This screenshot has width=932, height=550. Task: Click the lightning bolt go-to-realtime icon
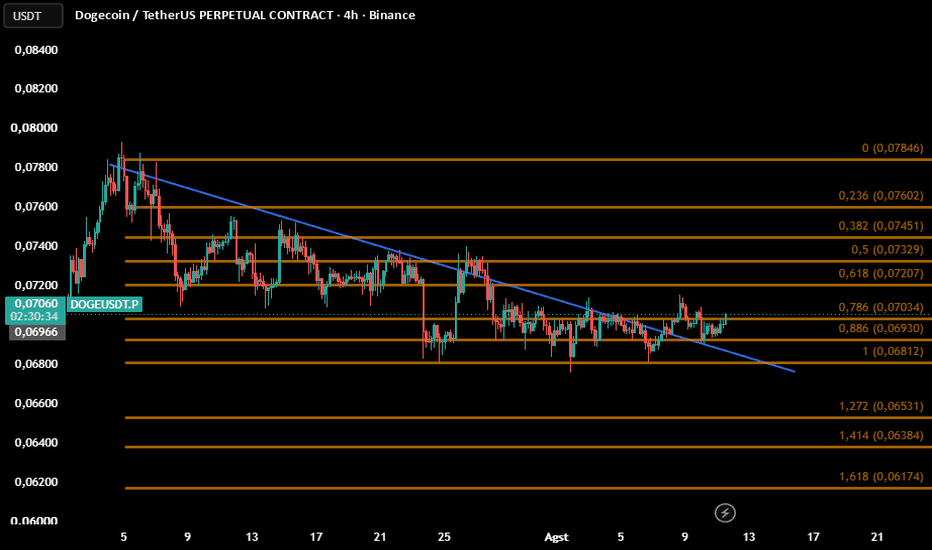[x=725, y=513]
